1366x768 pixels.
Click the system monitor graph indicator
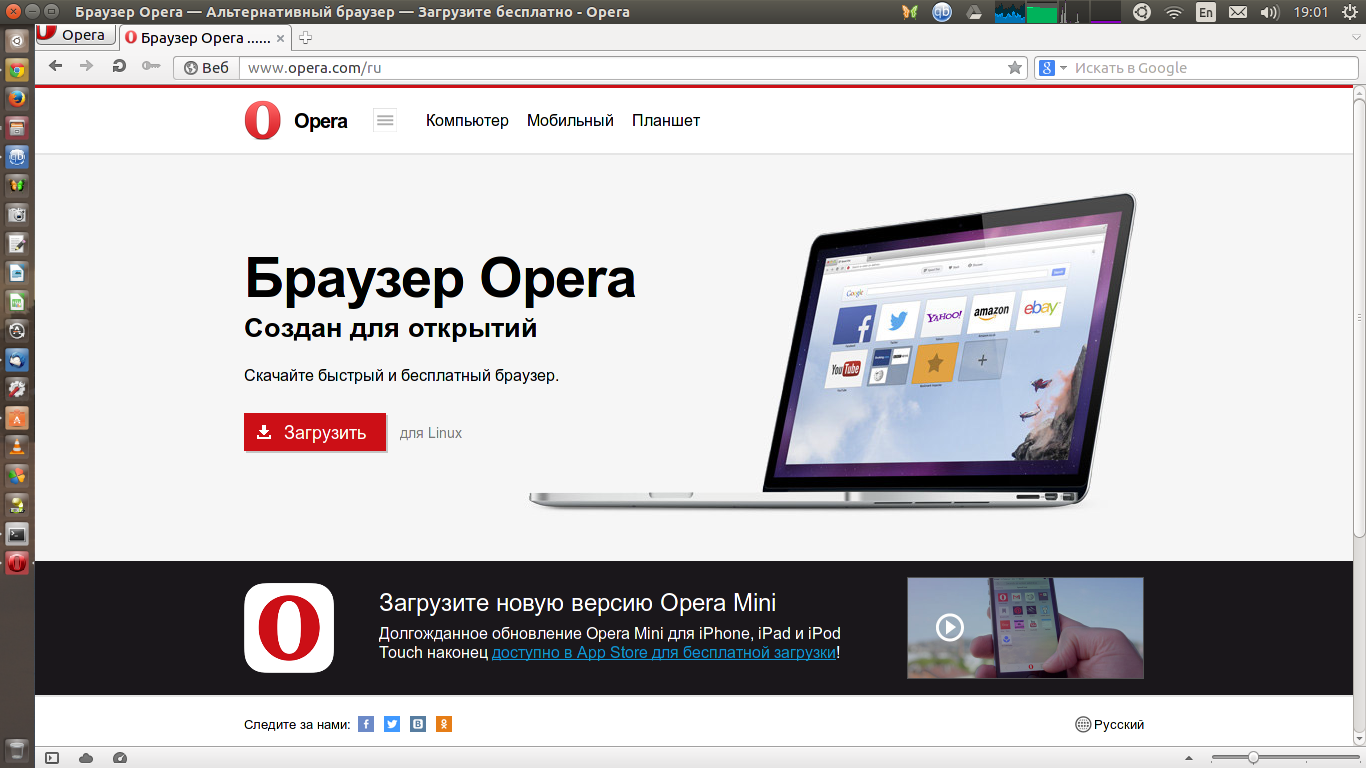[1059, 12]
